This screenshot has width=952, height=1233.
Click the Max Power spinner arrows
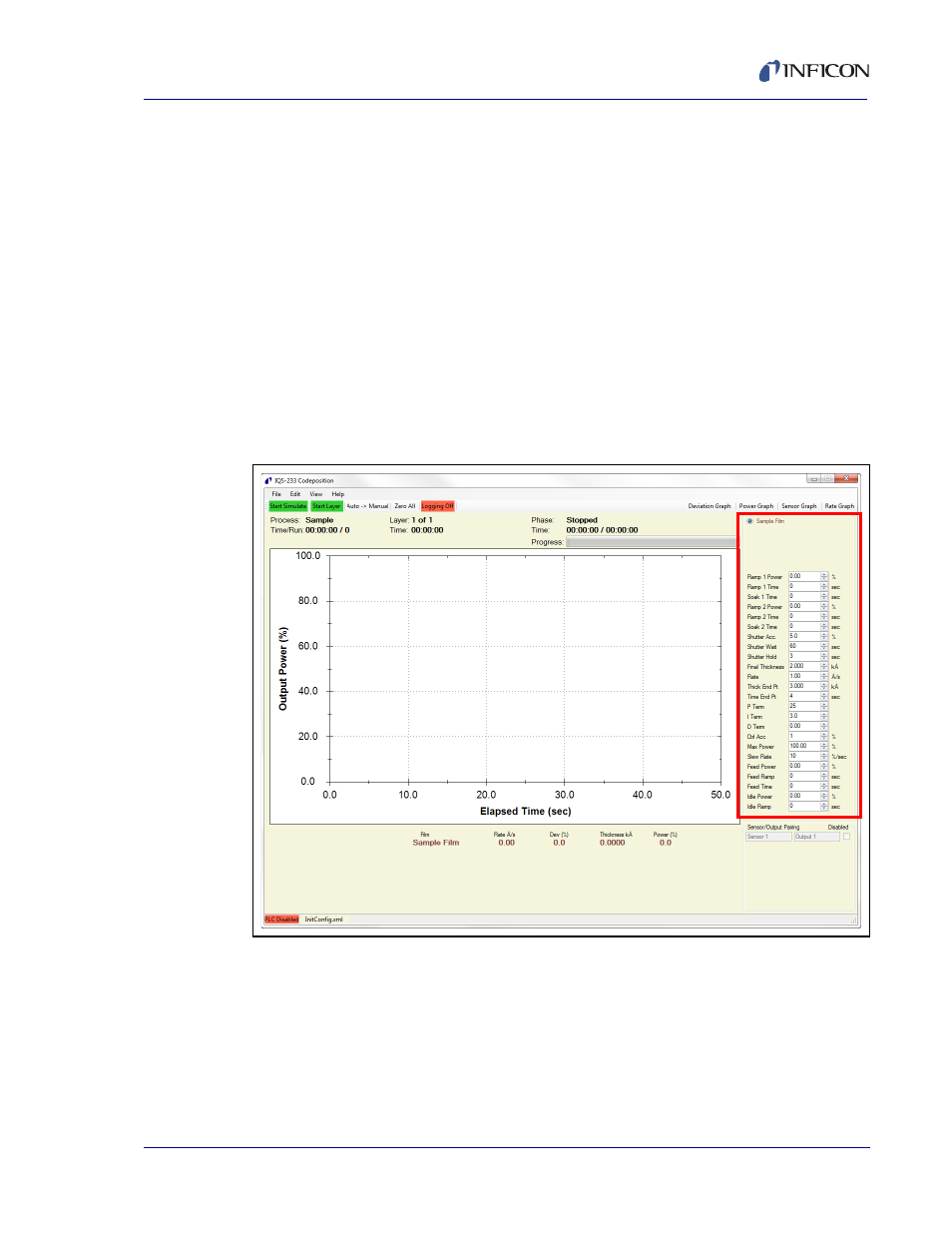click(824, 746)
